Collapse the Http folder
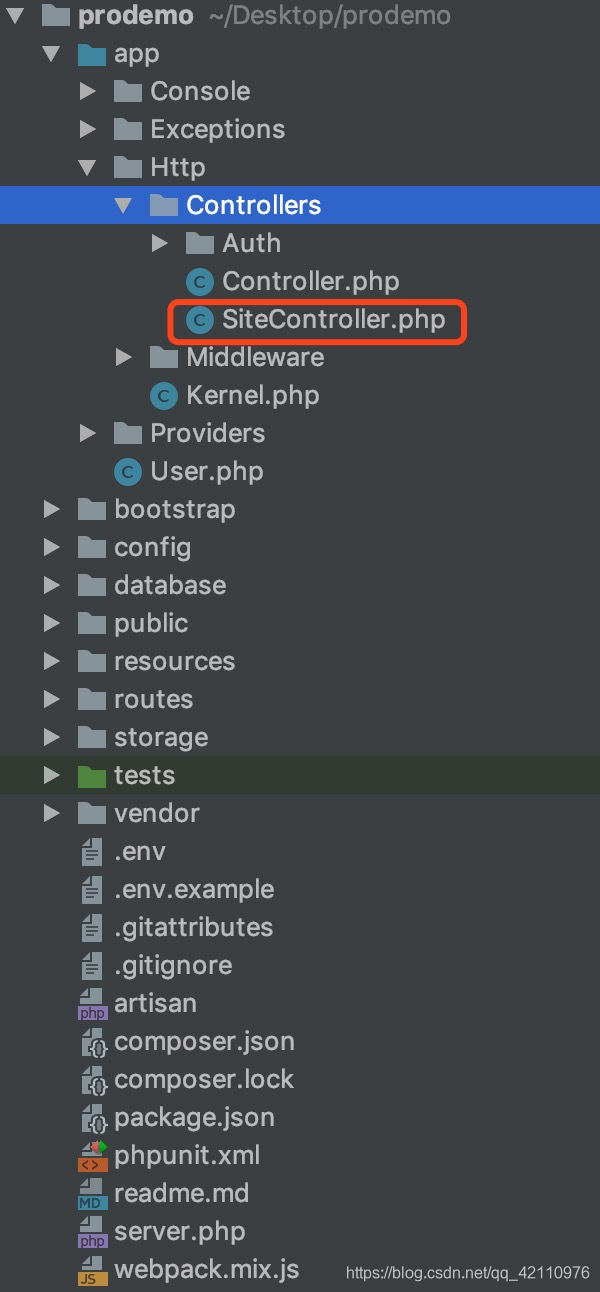600x1292 pixels. (86, 167)
